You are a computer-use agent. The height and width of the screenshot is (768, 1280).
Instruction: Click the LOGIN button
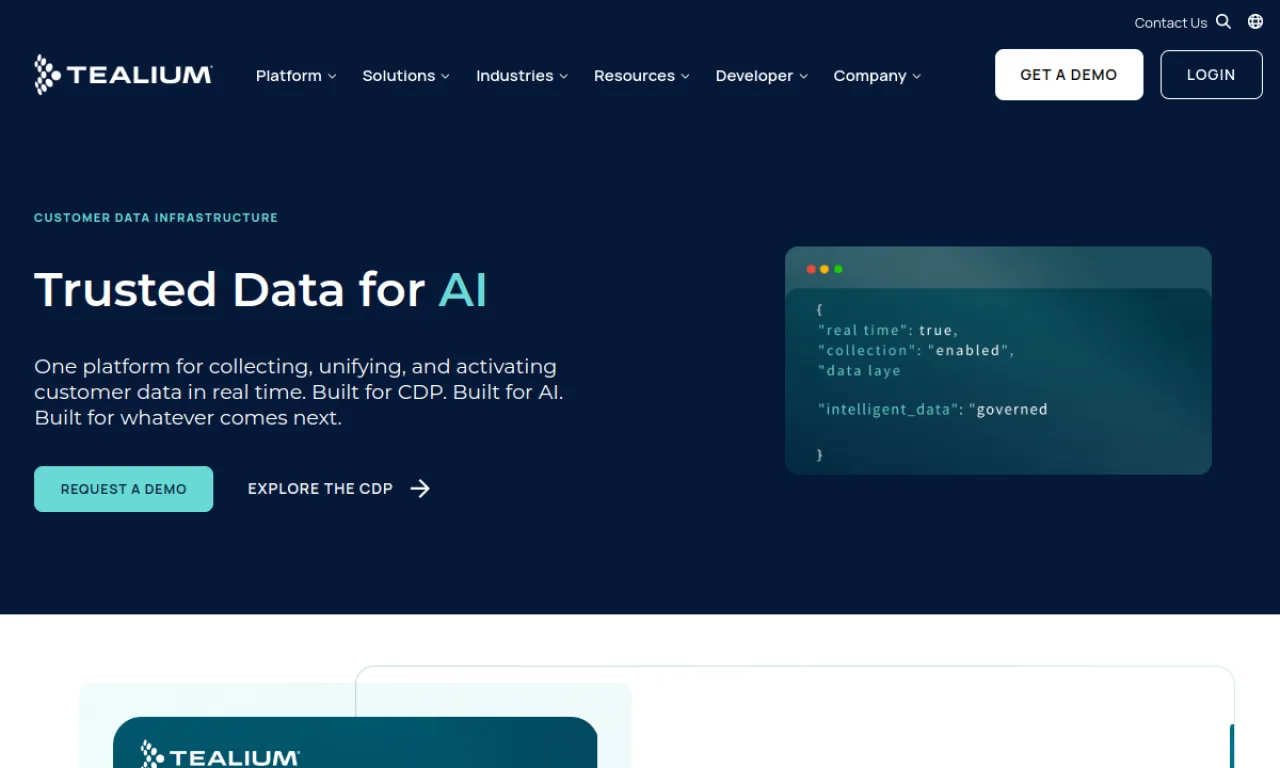1211,75
